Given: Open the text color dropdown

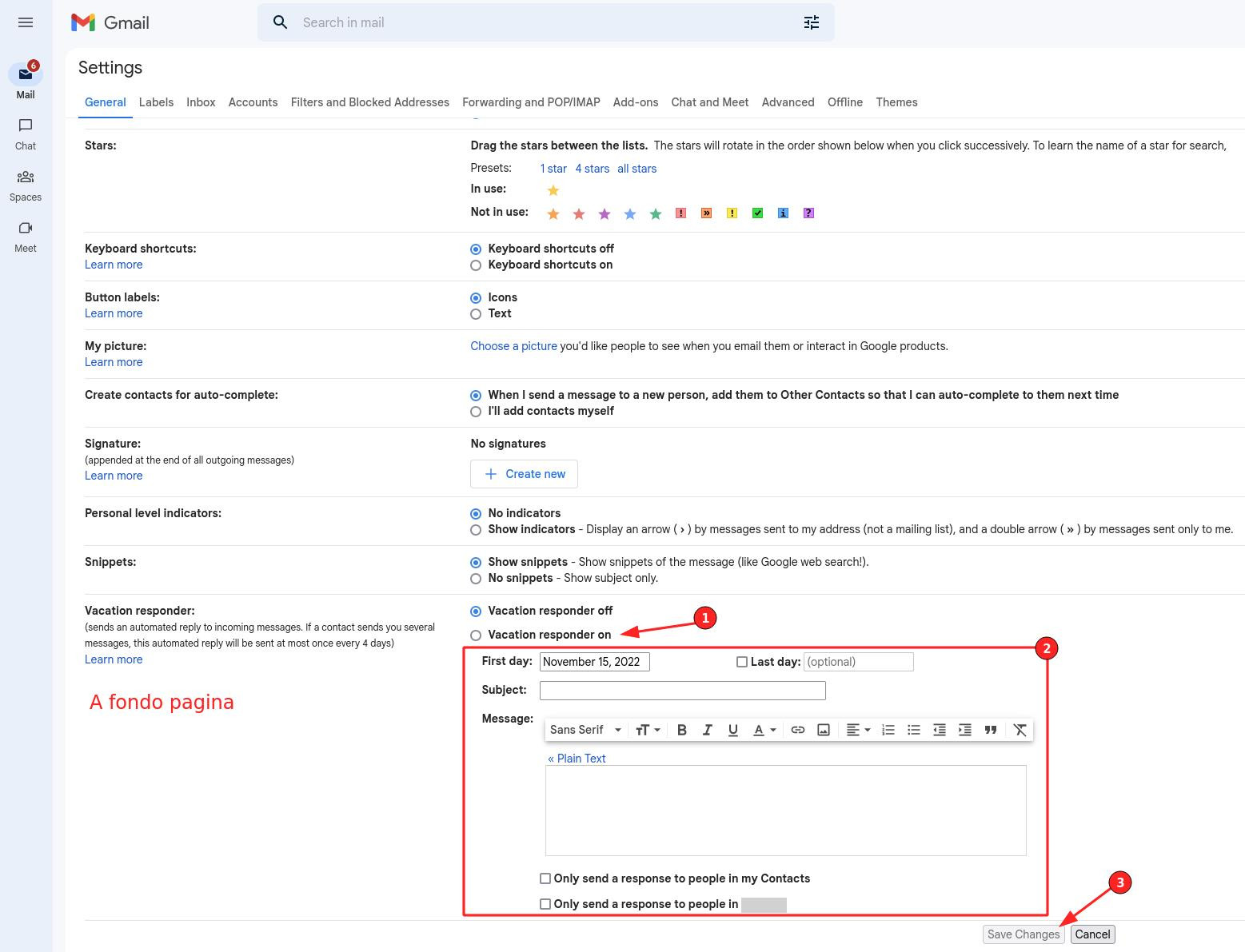Looking at the screenshot, I should click(x=764, y=730).
